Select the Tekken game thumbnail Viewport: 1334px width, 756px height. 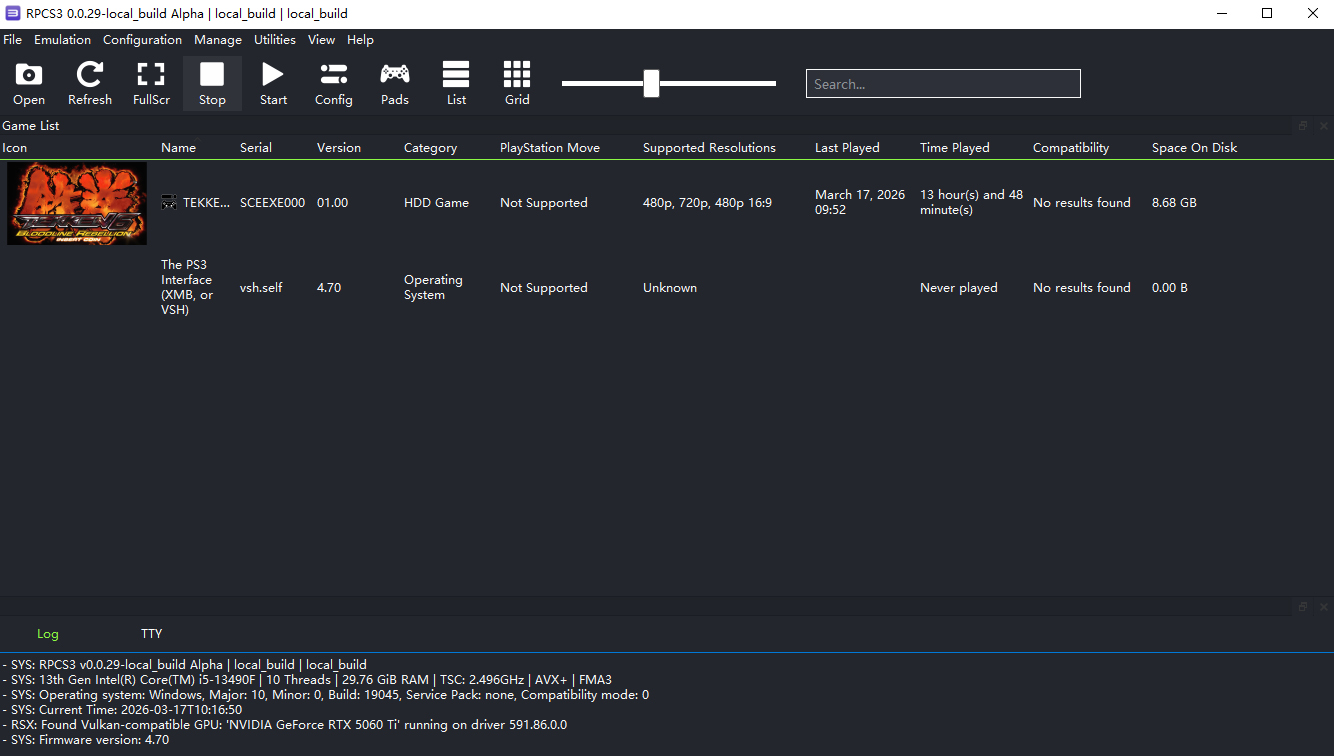coord(77,203)
